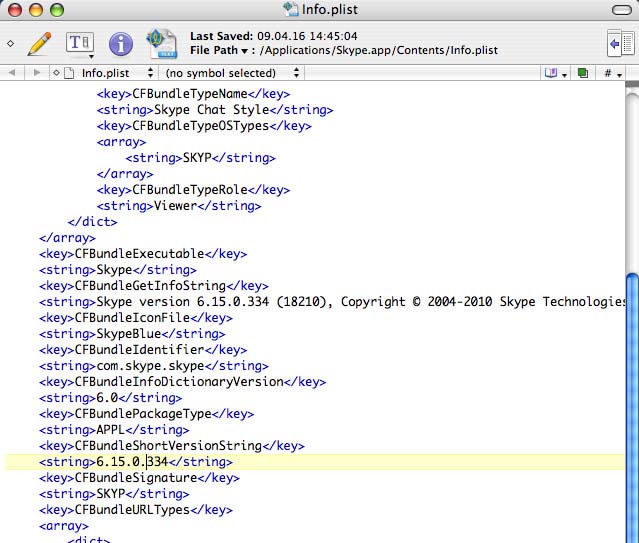The height and width of the screenshot is (543, 639).
Task: Open the File Path dropdown arrow
Action: pyautogui.click(x=244, y=51)
